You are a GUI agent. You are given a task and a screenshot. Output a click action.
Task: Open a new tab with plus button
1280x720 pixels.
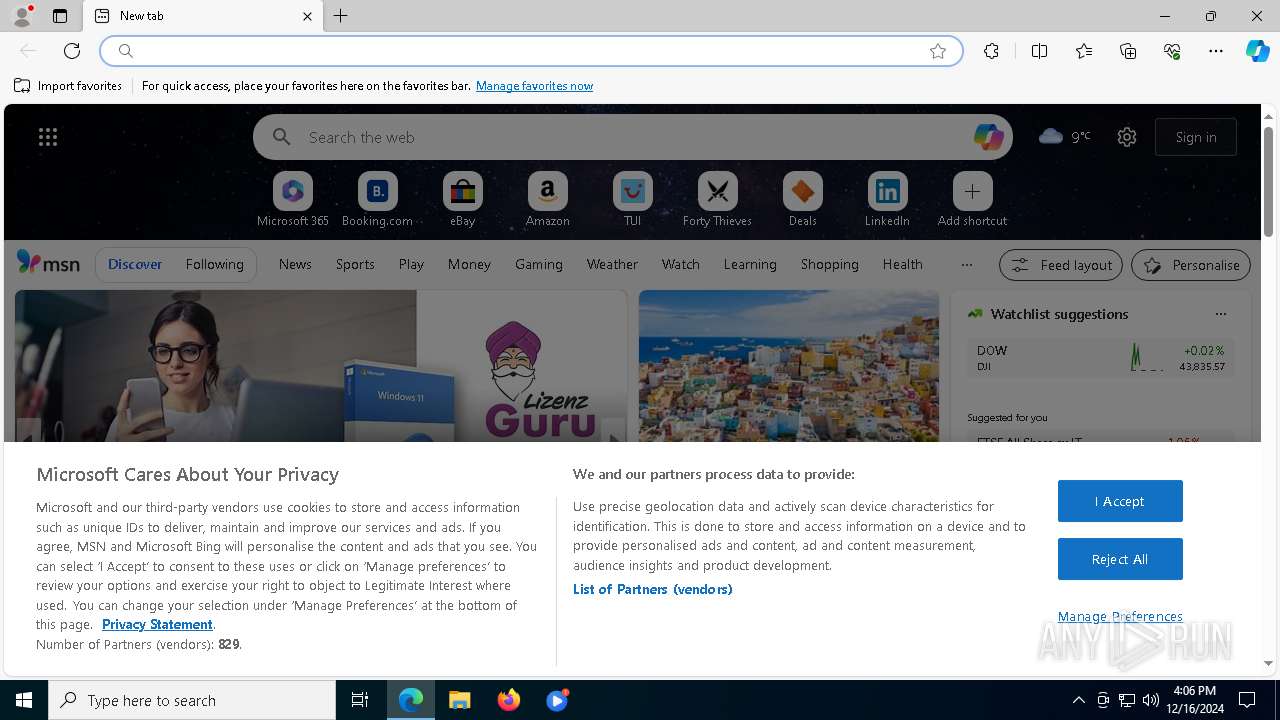[x=341, y=16]
